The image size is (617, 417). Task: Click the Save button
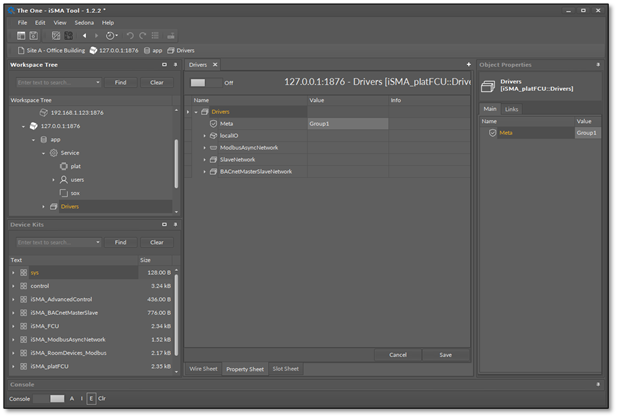tap(445, 355)
